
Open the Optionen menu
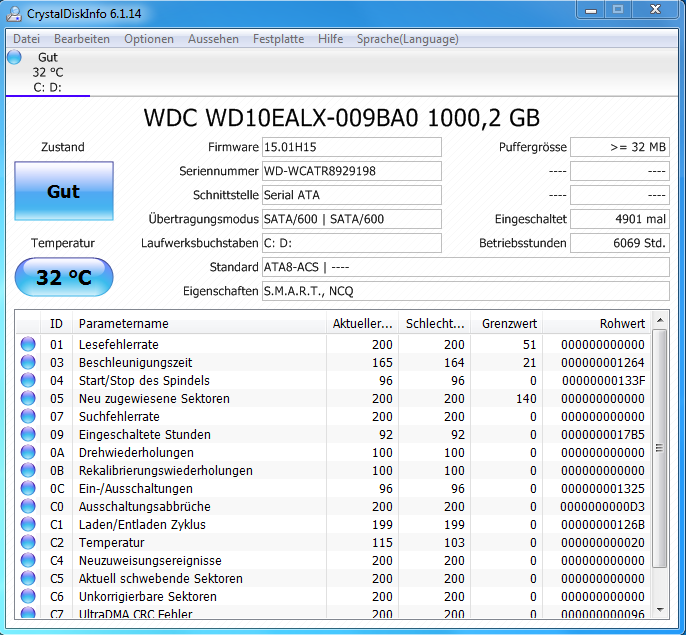pyautogui.click(x=149, y=39)
